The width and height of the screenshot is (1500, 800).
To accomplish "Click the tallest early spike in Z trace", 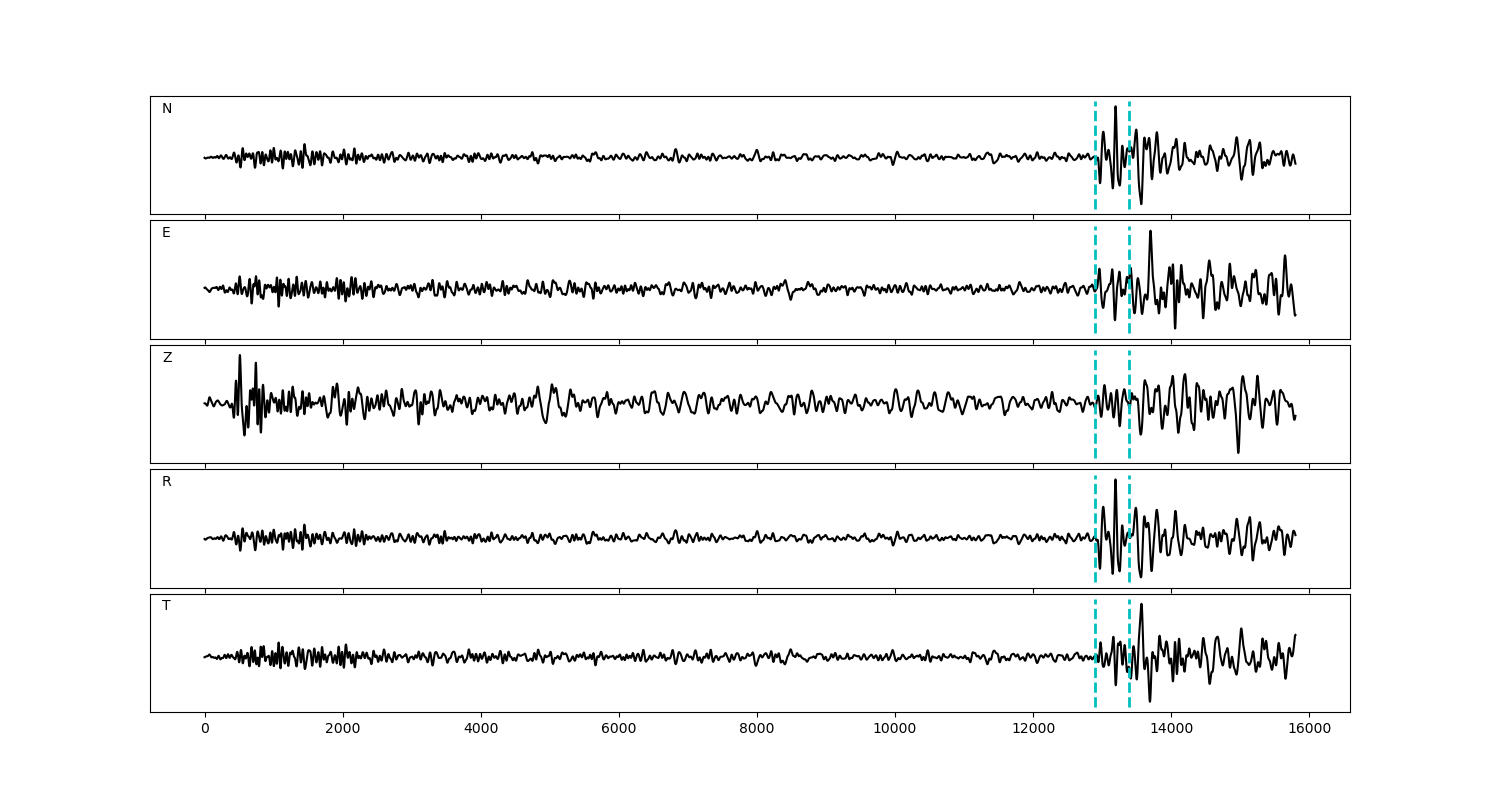I will [239, 357].
